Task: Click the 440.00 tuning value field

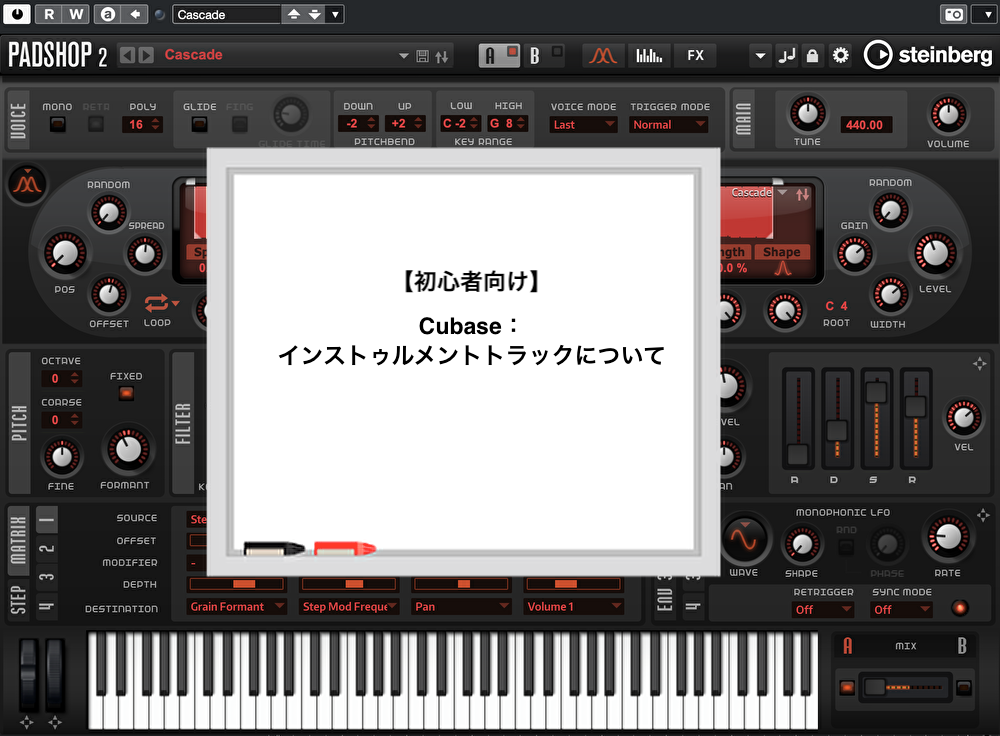Action: 865,125
